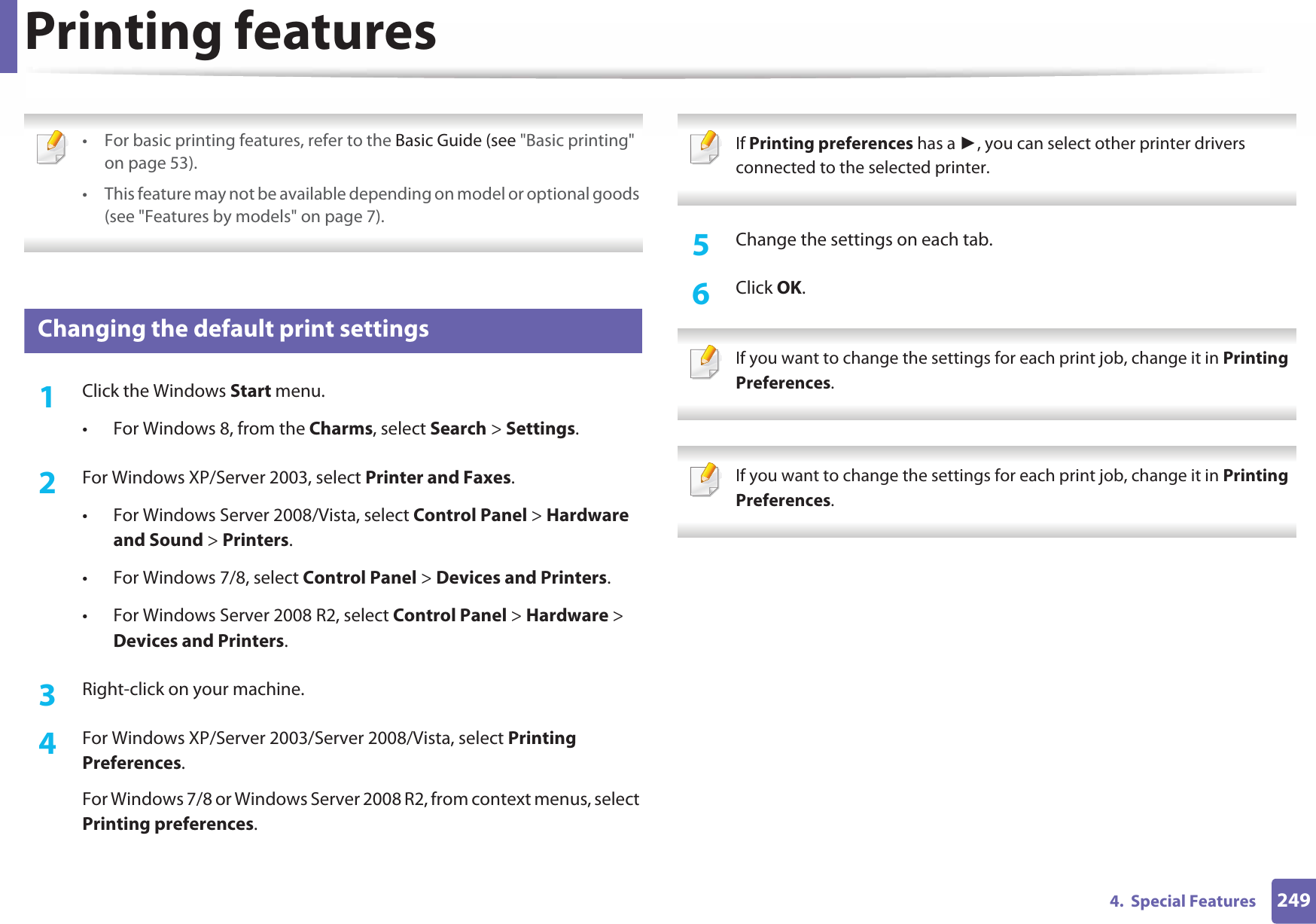Click the bold "Hardware and Sound" text
The image size is (1316, 924).
coord(371,527)
